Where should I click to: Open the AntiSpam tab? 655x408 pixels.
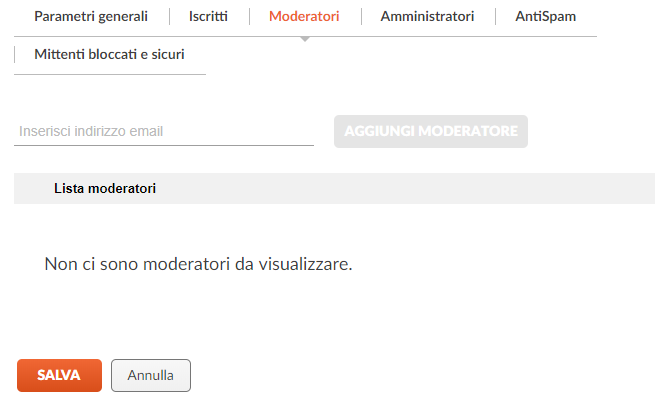[x=545, y=16]
